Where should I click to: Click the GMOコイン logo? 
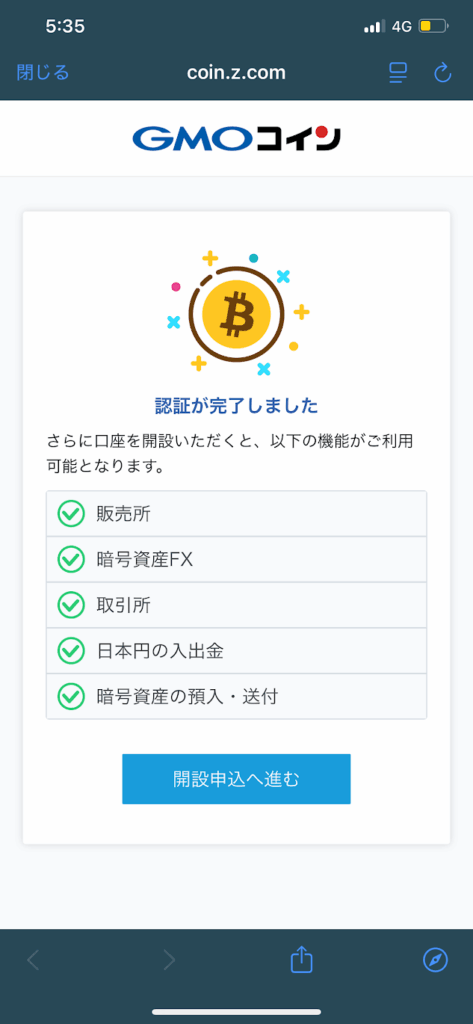coord(236,138)
